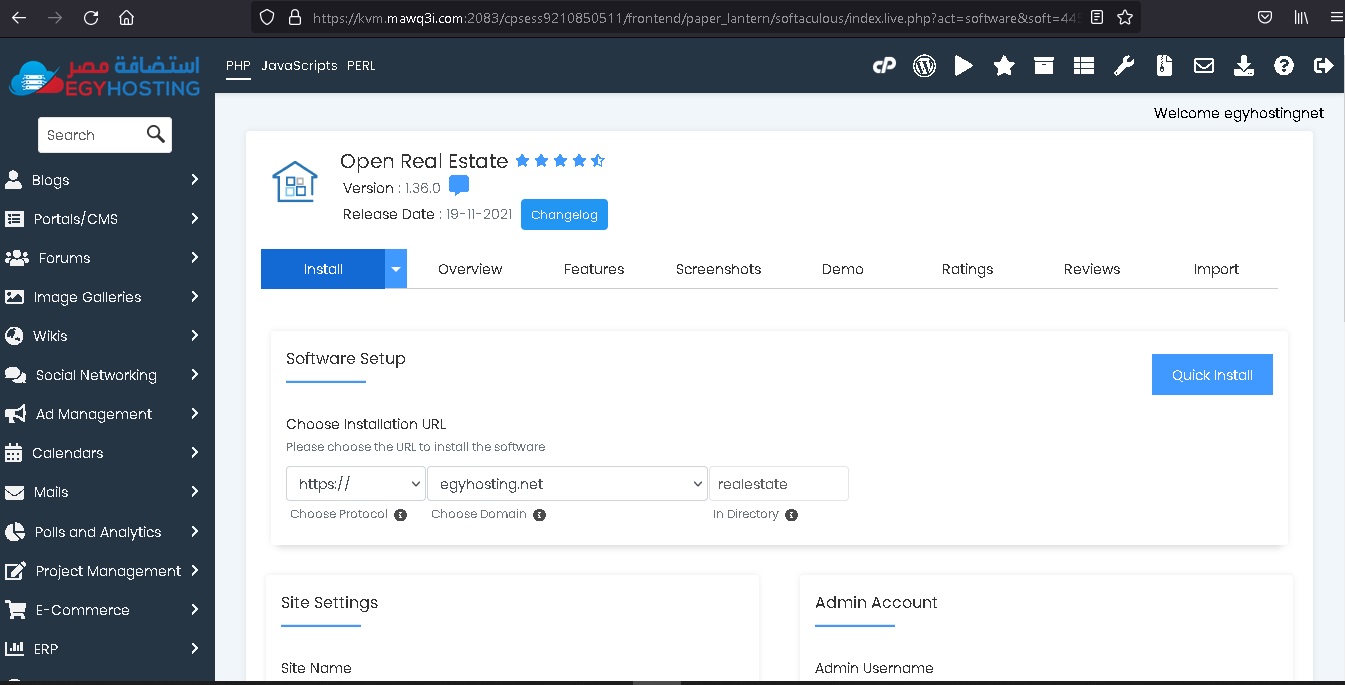Click the version comment bubble icon
The image size is (1345, 685).
pyautogui.click(x=459, y=186)
